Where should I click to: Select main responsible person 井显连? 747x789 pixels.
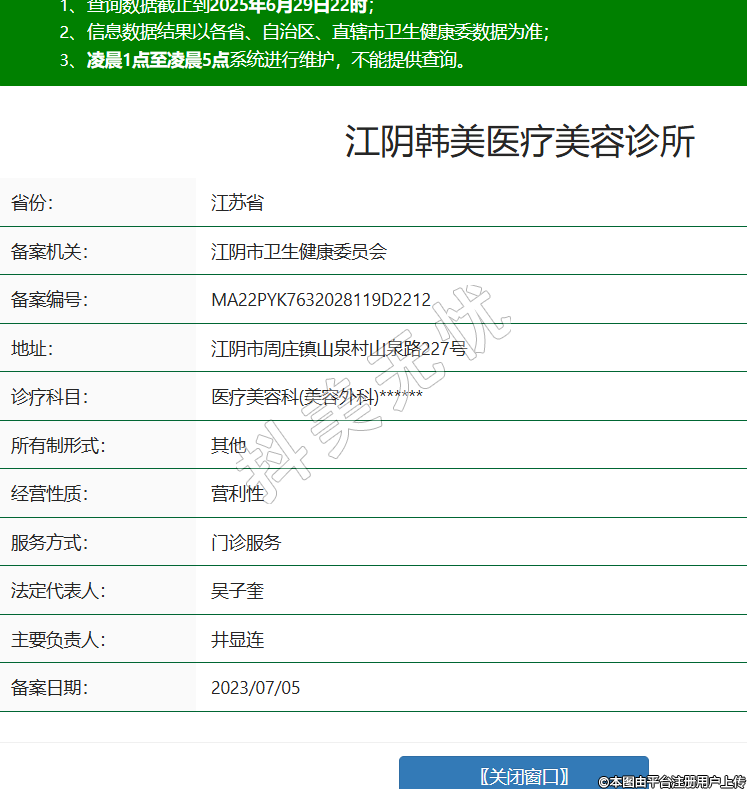237,640
